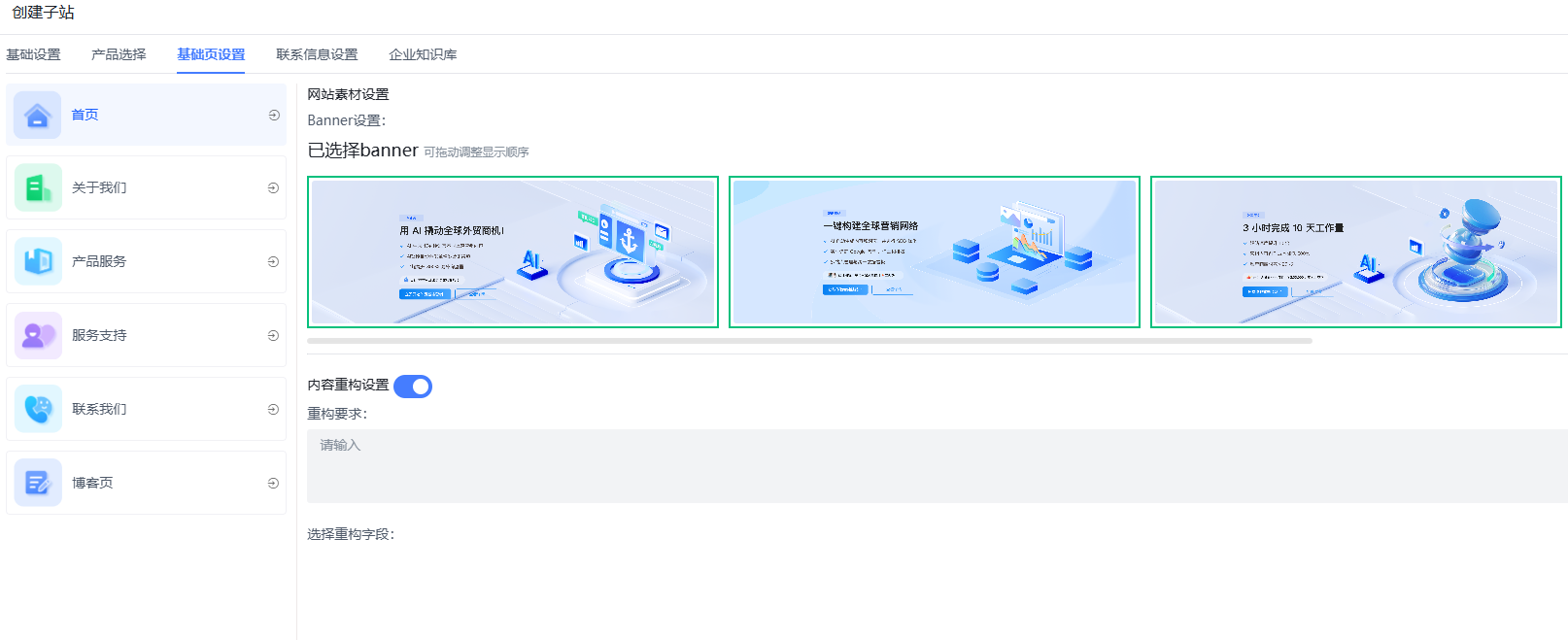Expand the 服务支持 row arrow
The width and height of the screenshot is (1568, 640).
point(273,336)
